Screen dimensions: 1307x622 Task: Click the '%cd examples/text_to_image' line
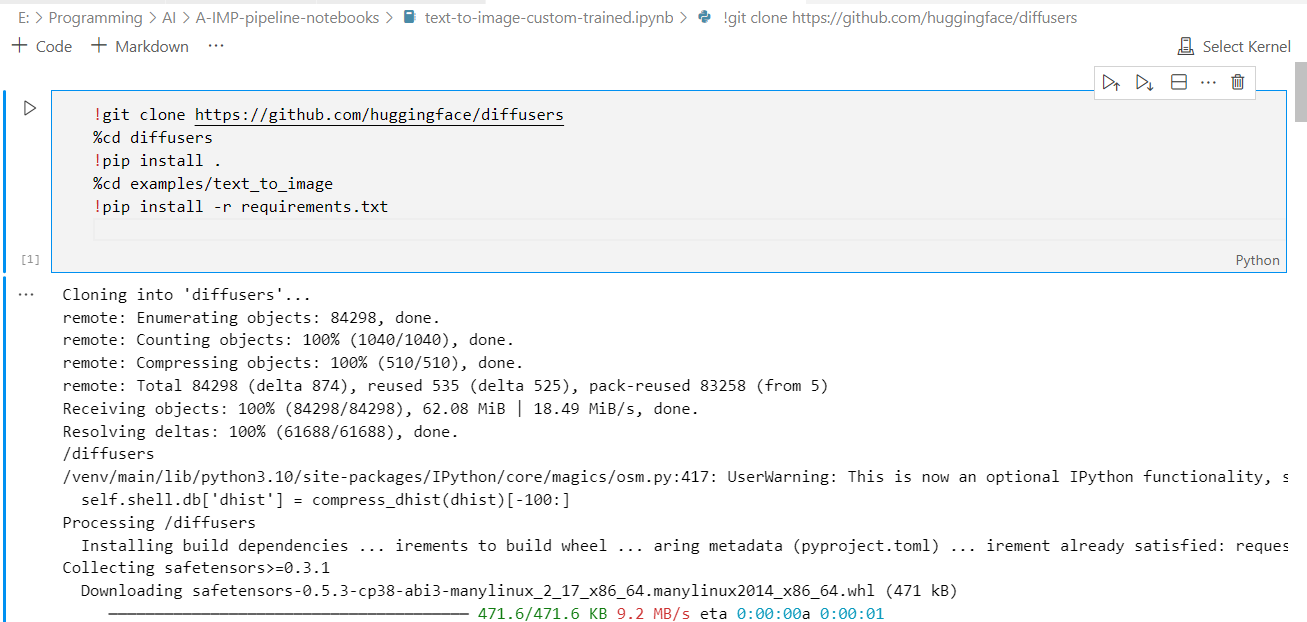213,184
